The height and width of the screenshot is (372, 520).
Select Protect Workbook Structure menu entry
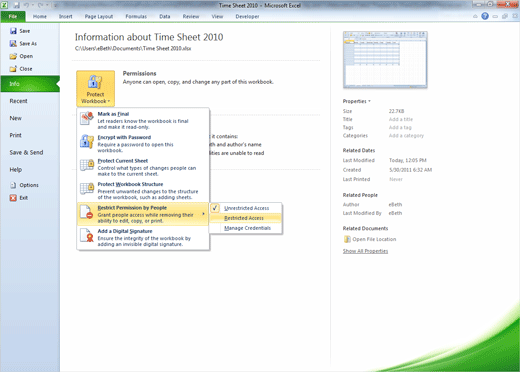click(x=143, y=190)
